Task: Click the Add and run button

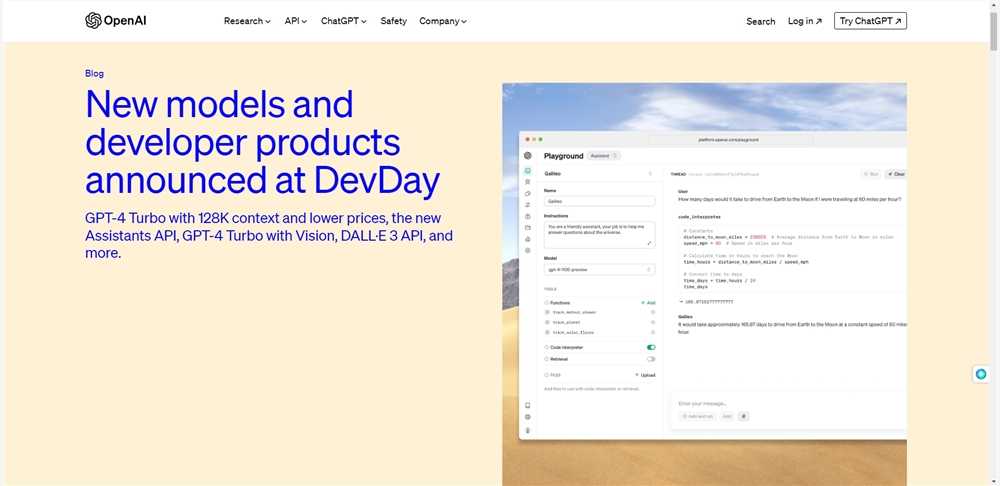Action: pos(698,416)
